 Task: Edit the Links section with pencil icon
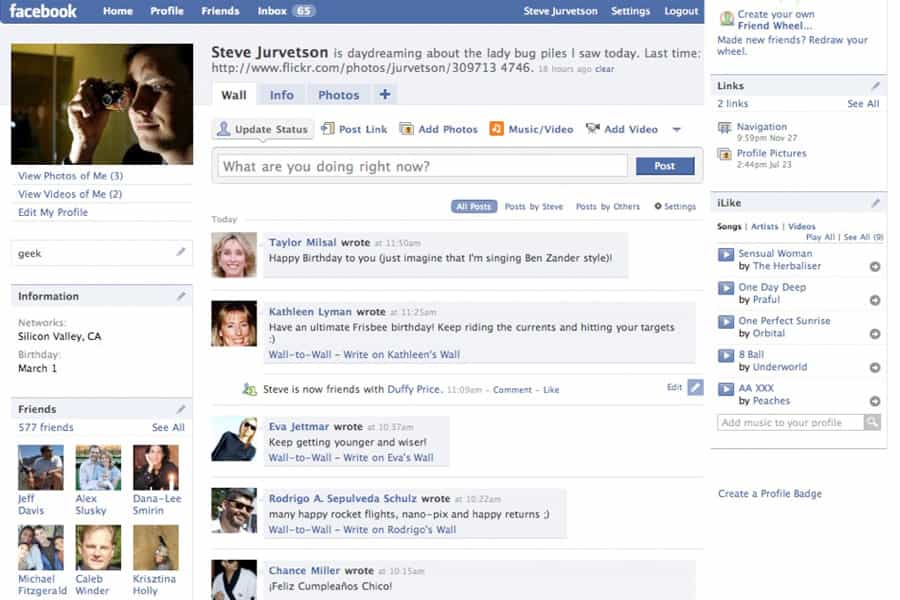point(875,86)
